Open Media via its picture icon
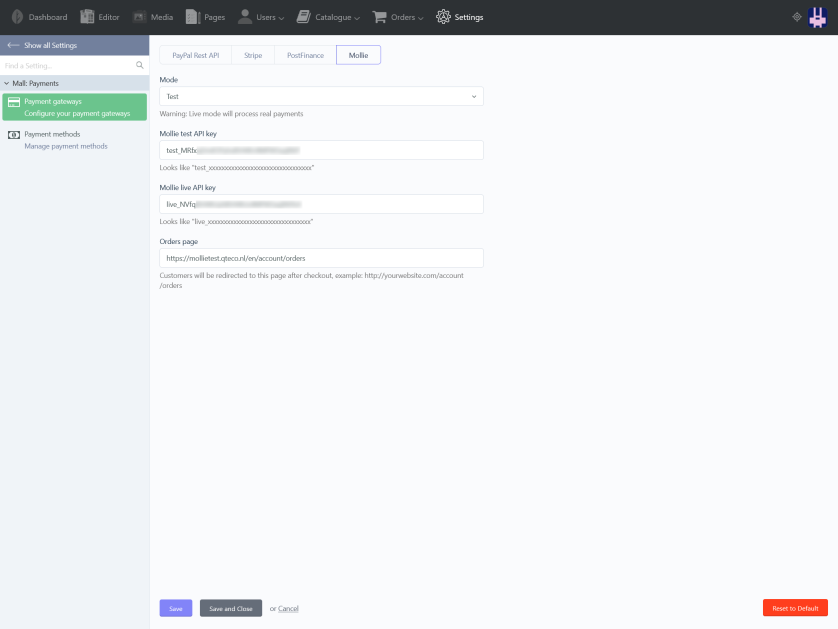Image resolution: width=838 pixels, height=629 pixels. click(x=139, y=17)
